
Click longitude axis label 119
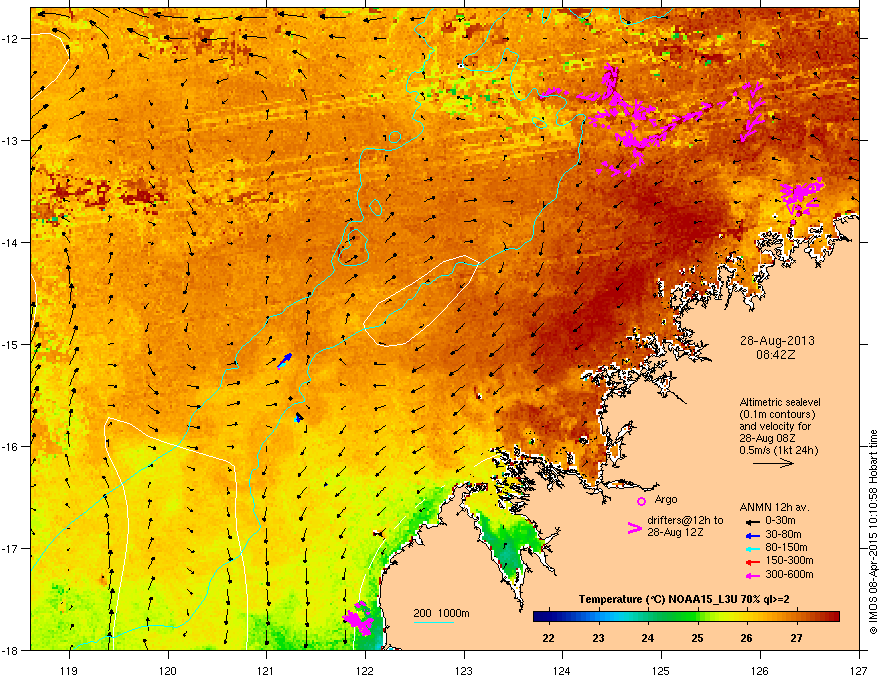69,670
